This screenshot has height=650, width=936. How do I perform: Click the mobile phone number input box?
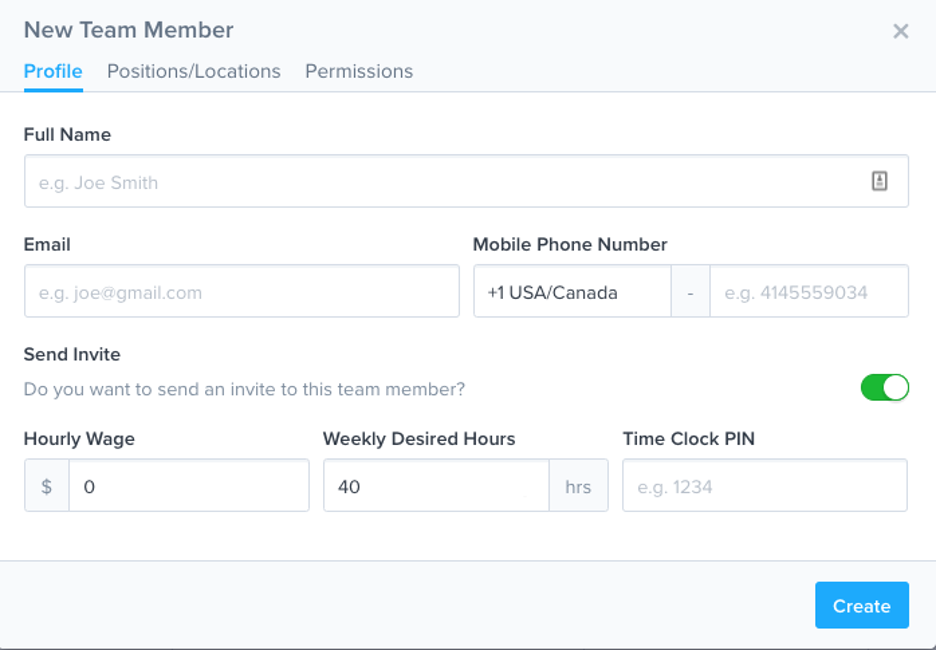point(809,291)
